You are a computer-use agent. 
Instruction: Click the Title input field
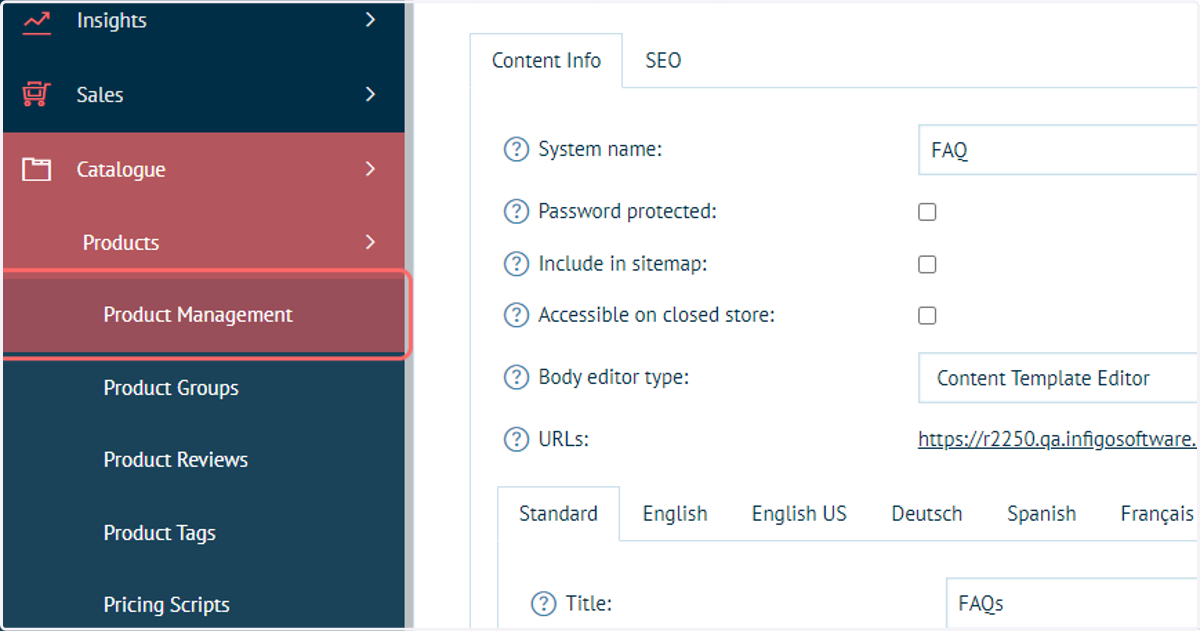[x=1072, y=604]
